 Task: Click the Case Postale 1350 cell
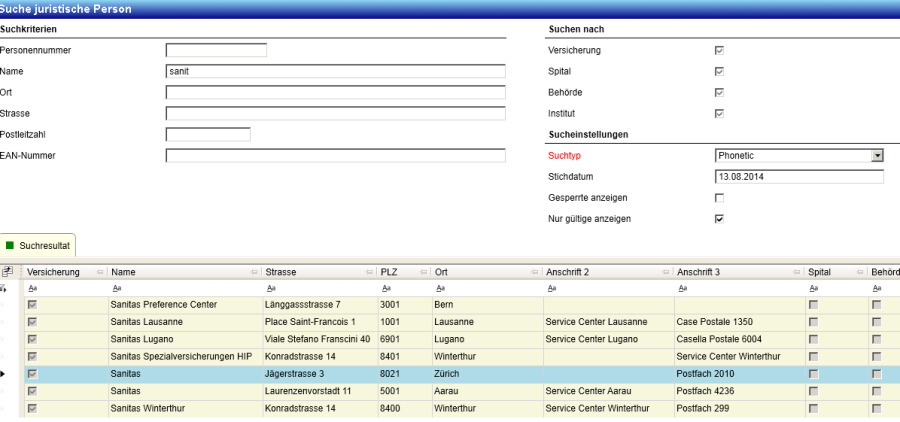click(x=740, y=322)
